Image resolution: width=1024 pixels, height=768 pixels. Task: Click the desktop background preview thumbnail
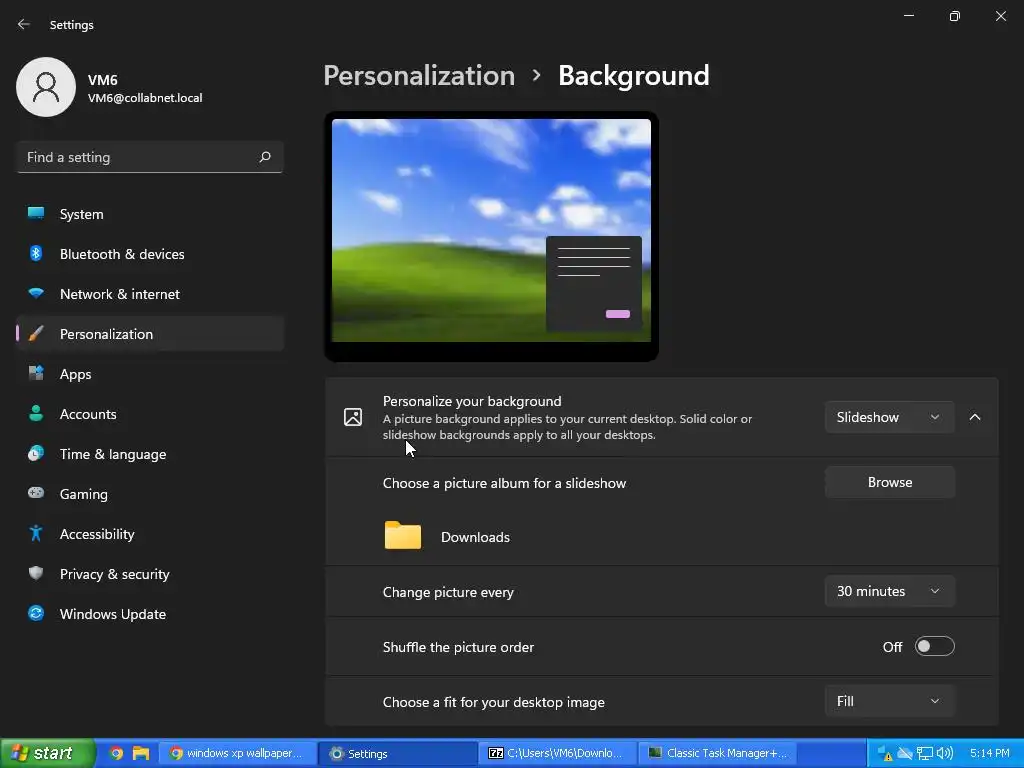[491, 230]
